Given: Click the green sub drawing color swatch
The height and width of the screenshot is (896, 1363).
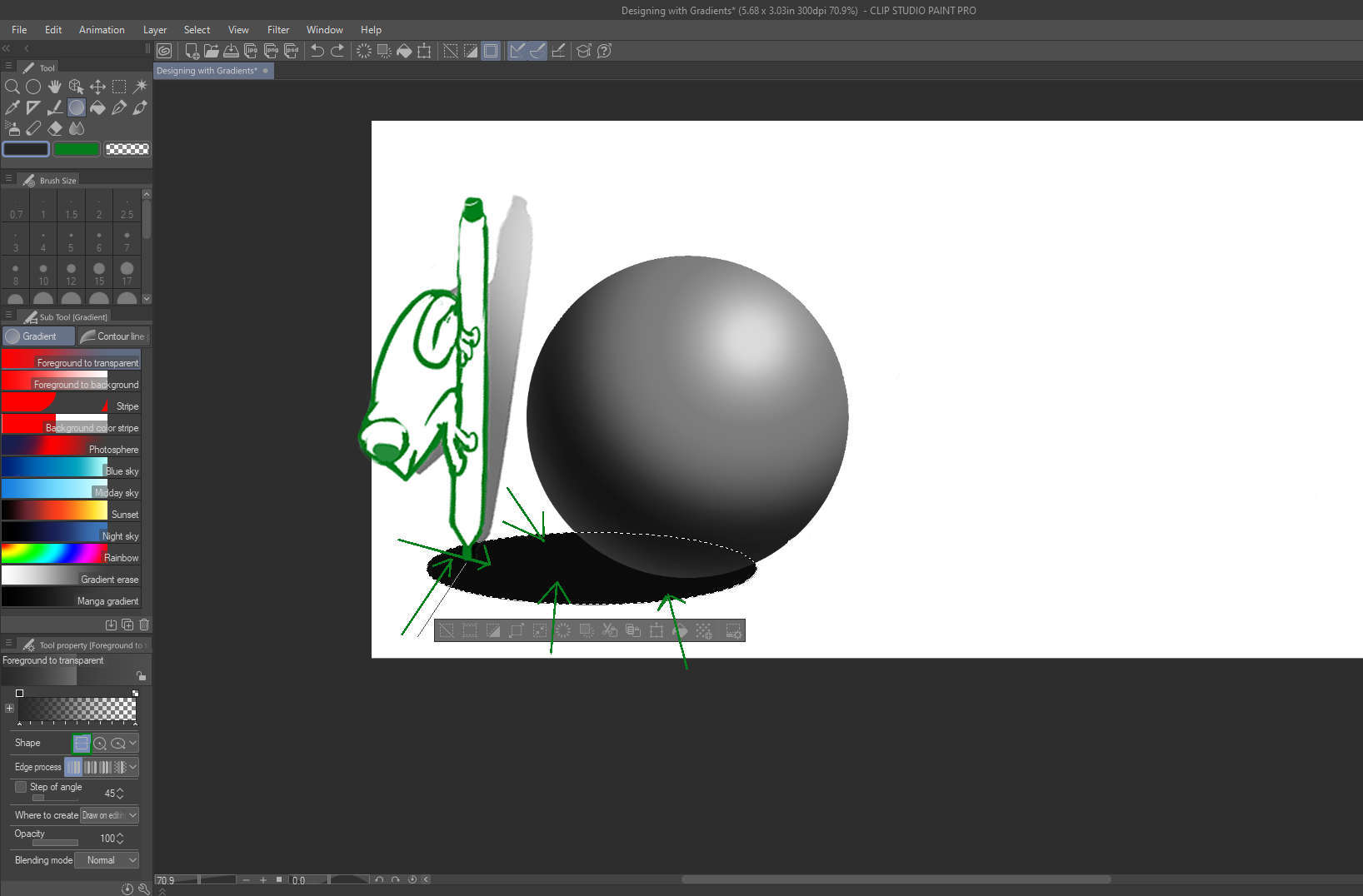Looking at the screenshot, I should tap(77, 149).
